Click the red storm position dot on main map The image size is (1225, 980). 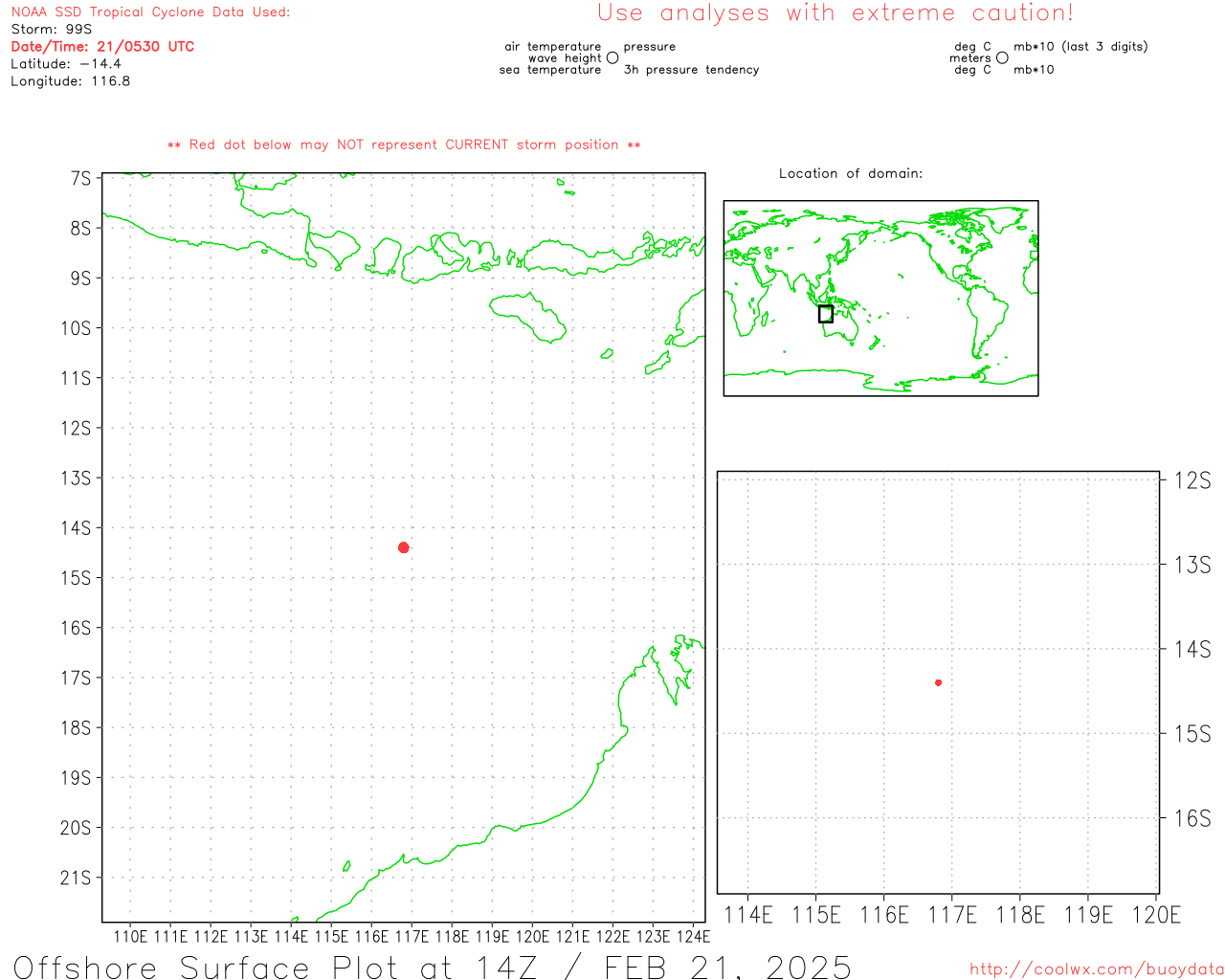[404, 547]
